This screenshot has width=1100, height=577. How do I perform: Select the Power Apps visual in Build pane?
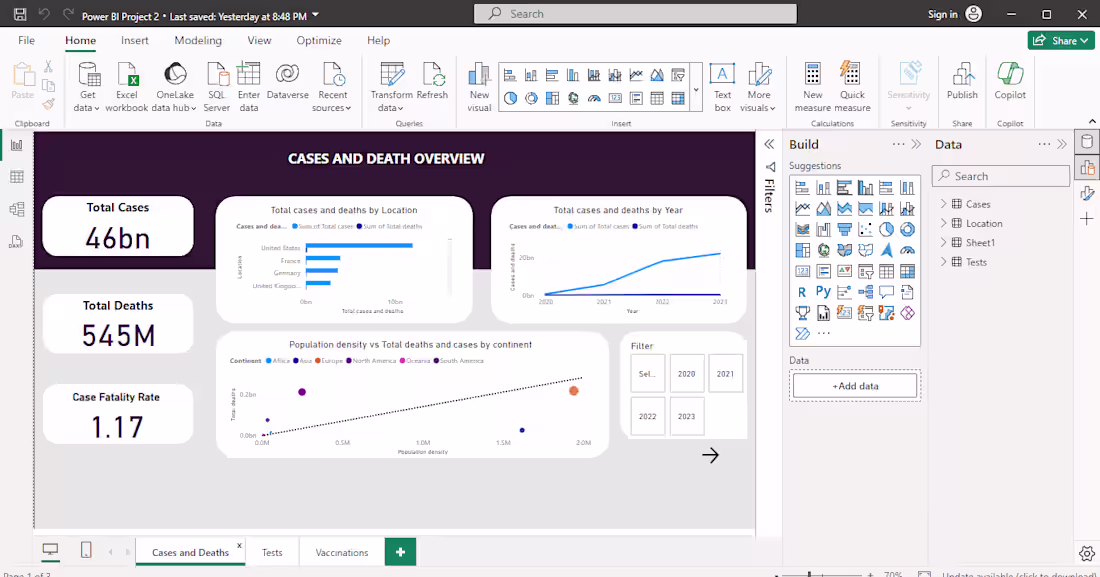908,313
